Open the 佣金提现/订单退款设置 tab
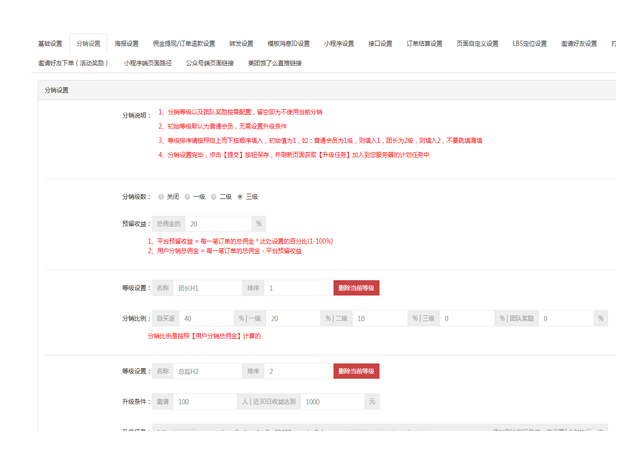 coord(184,44)
